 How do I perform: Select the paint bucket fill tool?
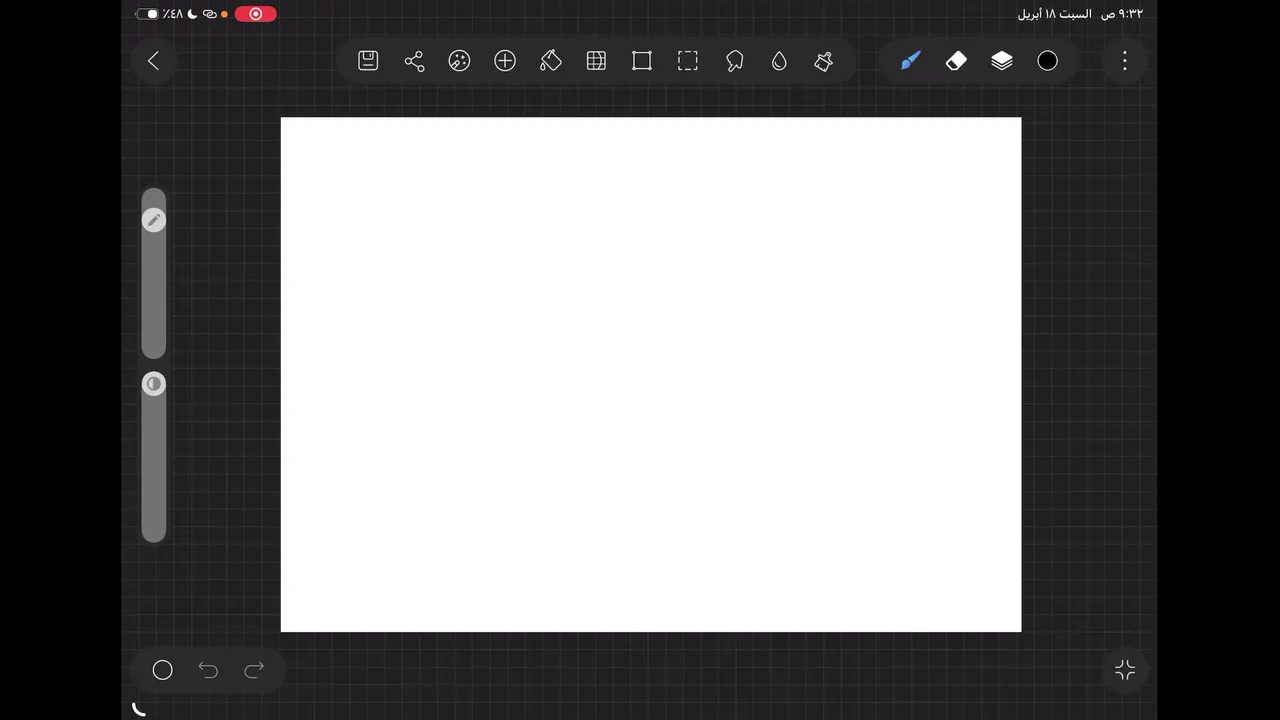[x=551, y=61]
